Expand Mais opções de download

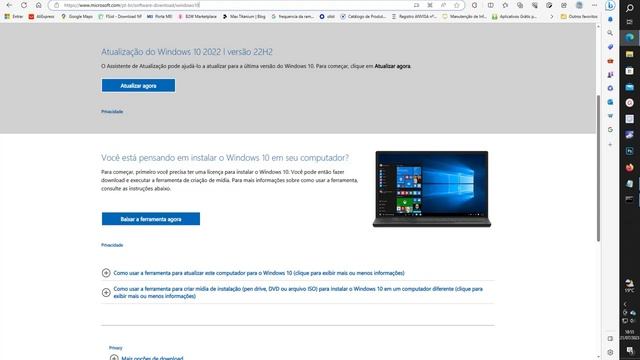point(147,358)
